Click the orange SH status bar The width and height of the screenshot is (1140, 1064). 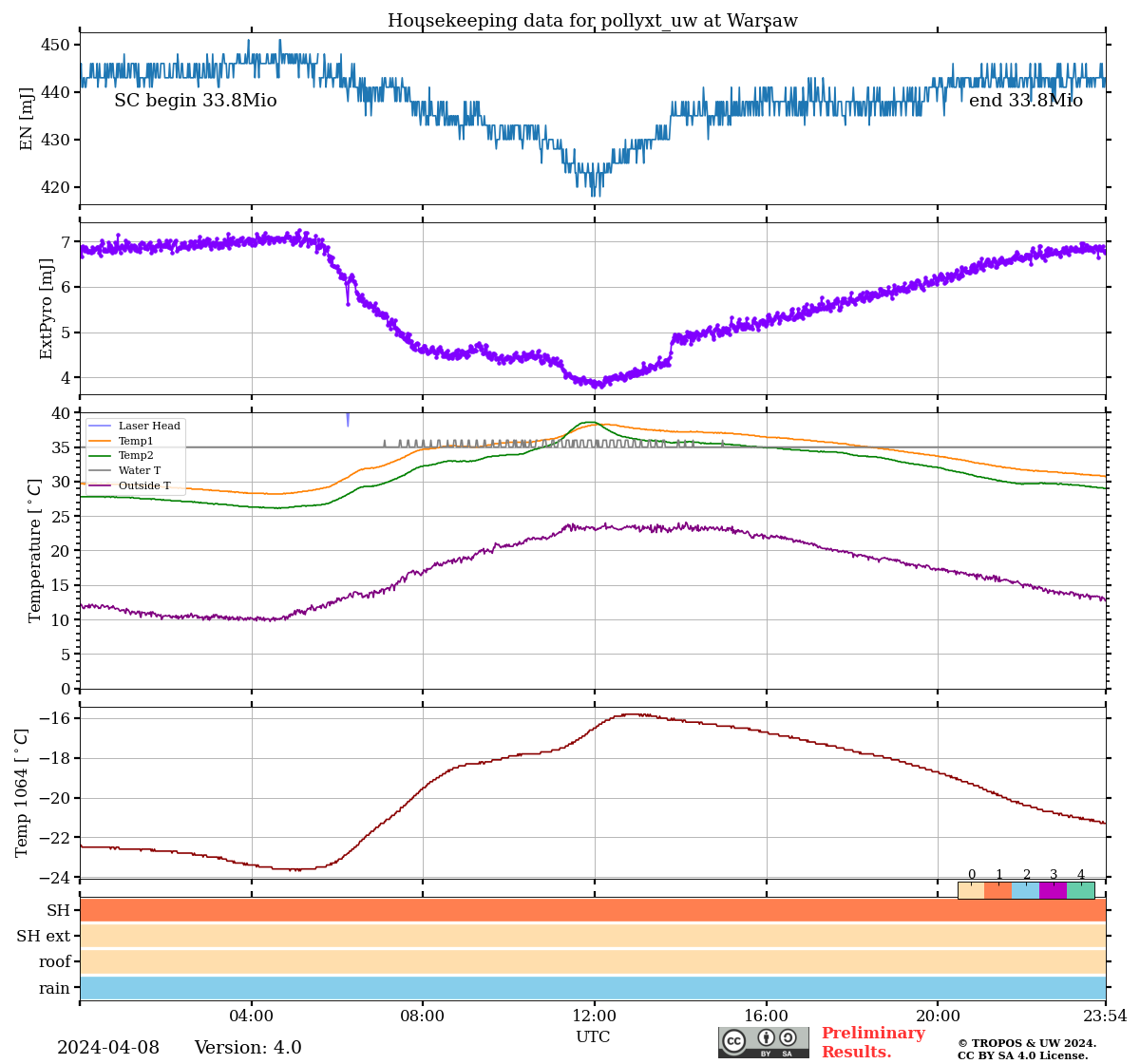point(593,910)
